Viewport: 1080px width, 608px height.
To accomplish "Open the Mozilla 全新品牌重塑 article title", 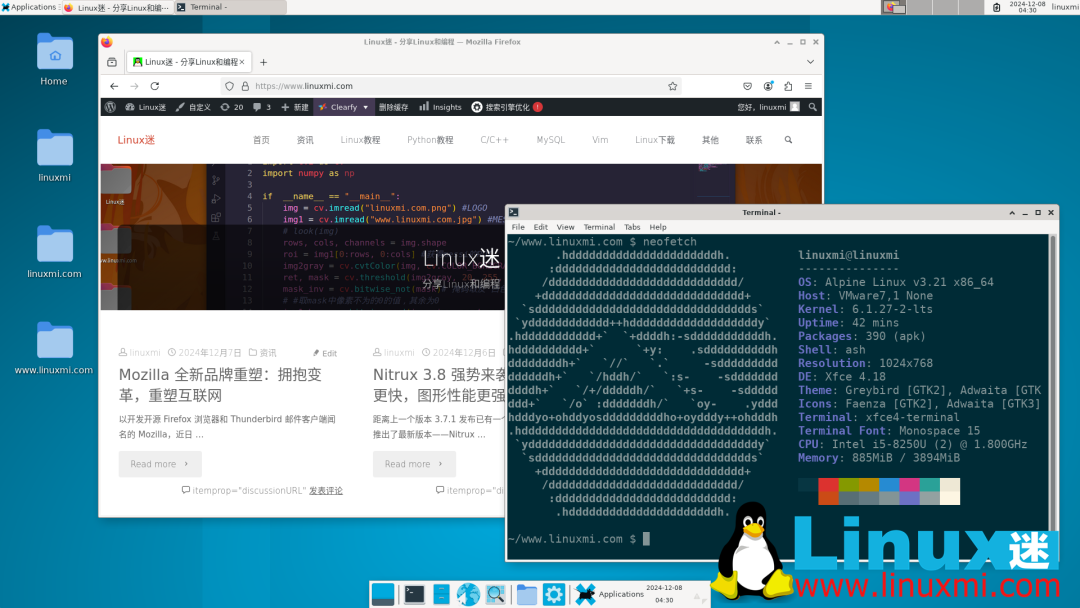I will [x=220, y=385].
